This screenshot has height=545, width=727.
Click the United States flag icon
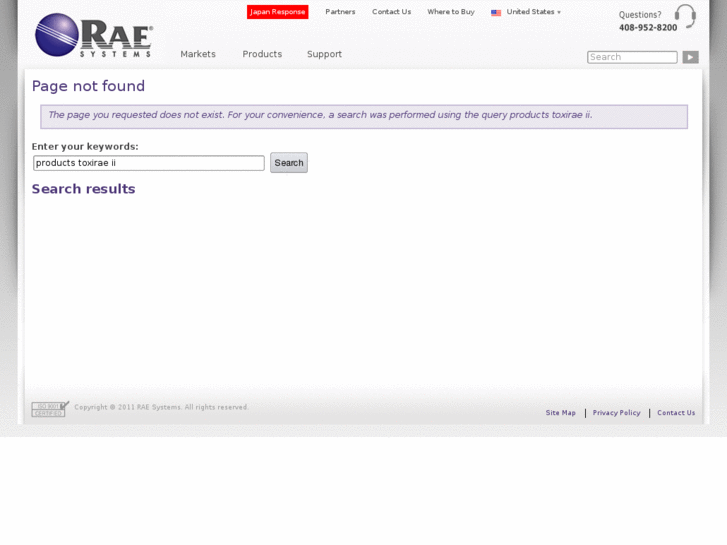coord(496,13)
